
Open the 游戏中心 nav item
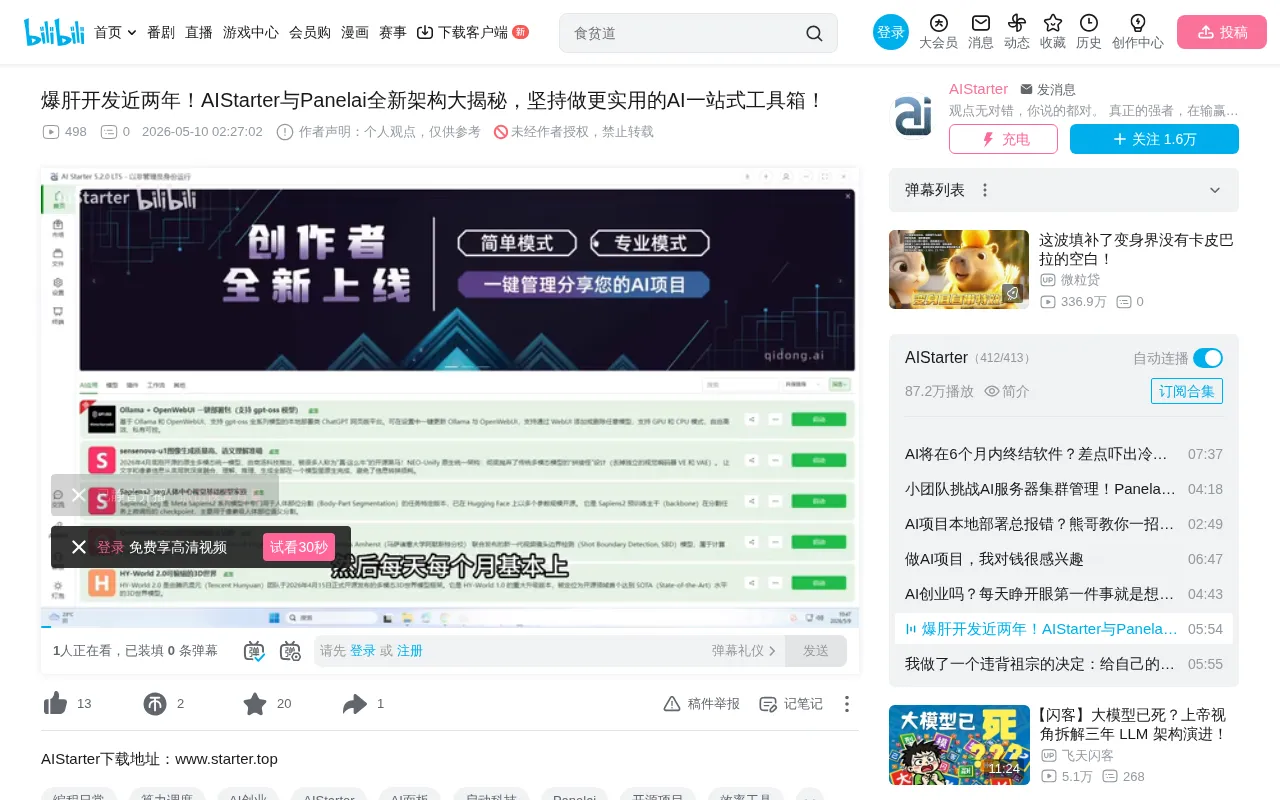tap(251, 32)
